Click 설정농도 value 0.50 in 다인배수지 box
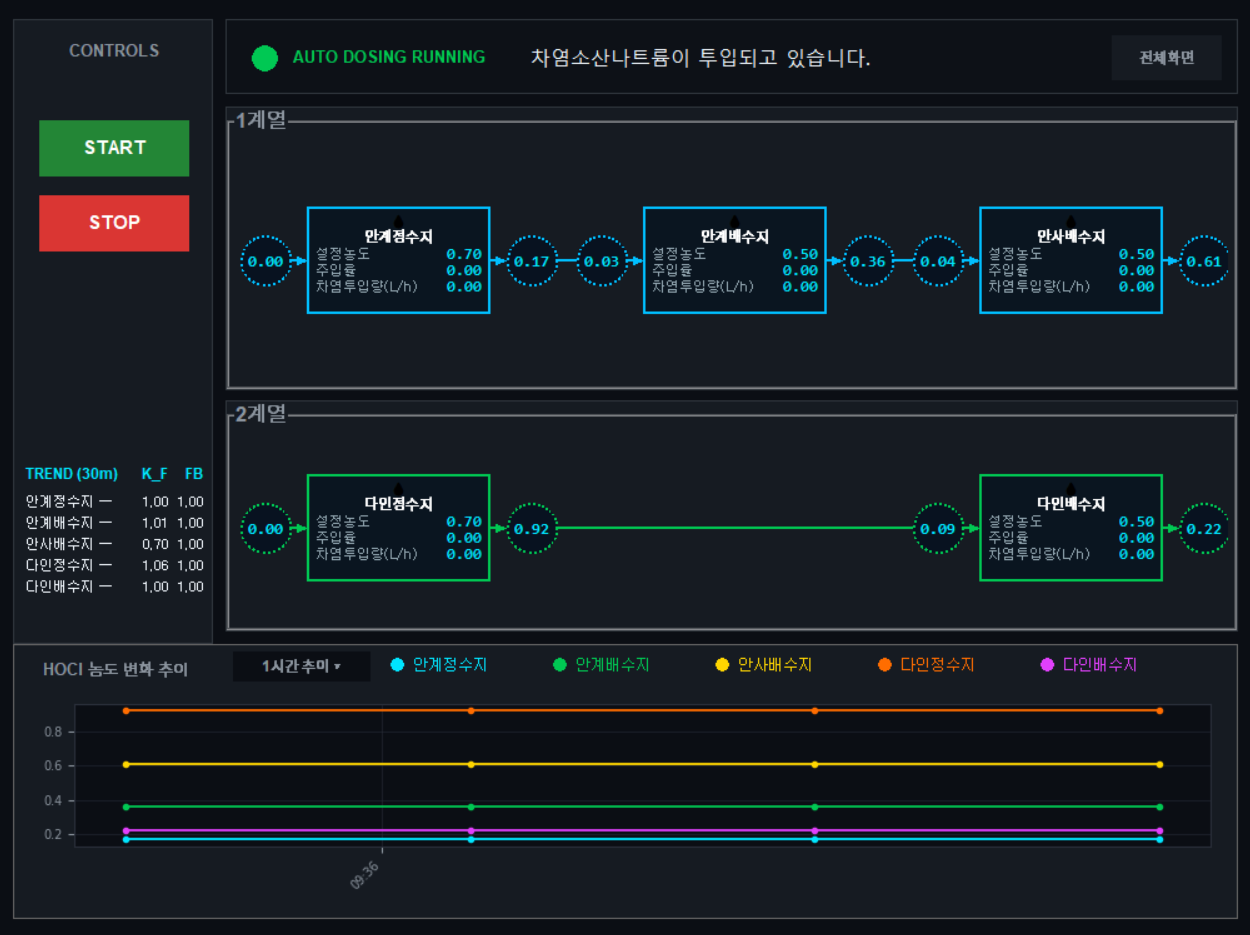Viewport: 1250px width, 935px height. click(1136, 521)
